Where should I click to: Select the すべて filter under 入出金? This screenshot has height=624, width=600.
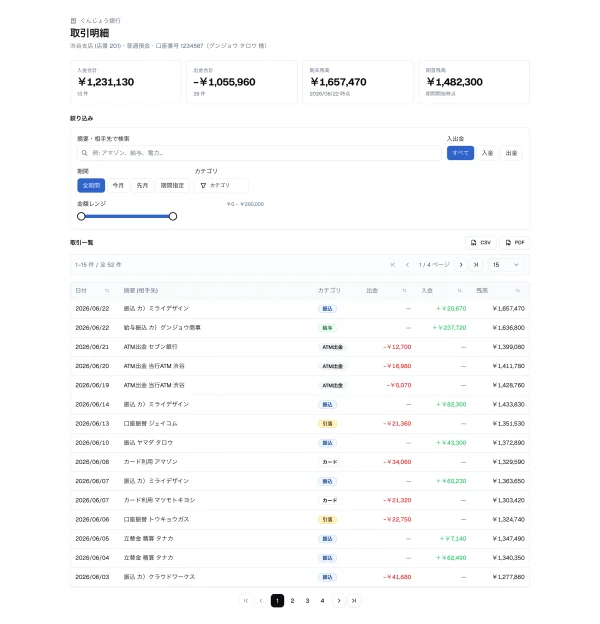(460, 153)
